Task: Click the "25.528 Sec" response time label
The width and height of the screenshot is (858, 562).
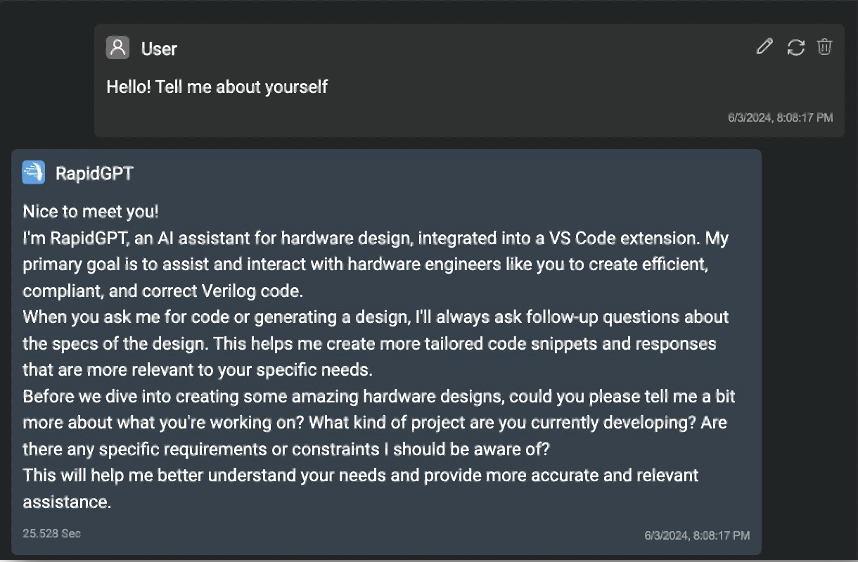Action: click(51, 534)
